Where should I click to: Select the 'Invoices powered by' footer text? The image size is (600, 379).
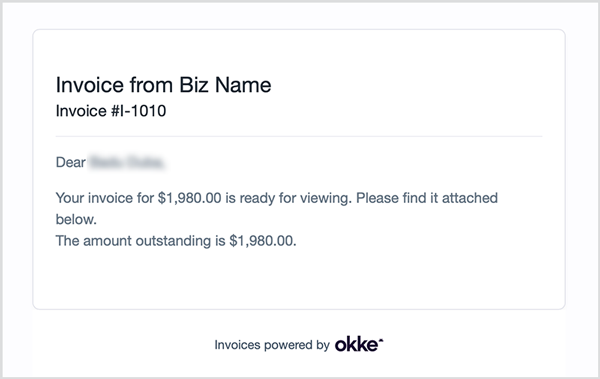click(x=272, y=345)
